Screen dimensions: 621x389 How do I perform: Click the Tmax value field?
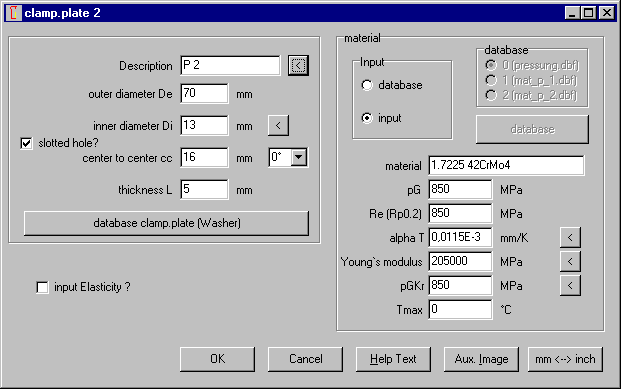(460, 309)
